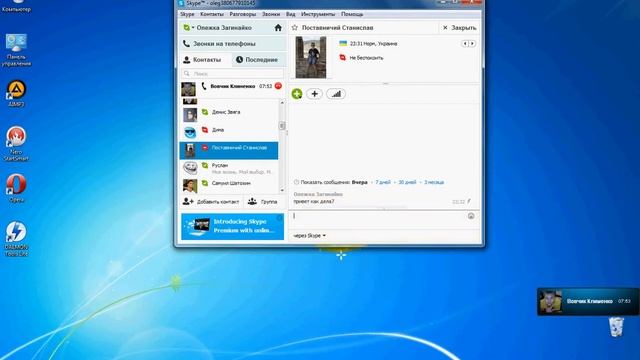Open the Recycle Bin desktop icon
640x360 pixels.
tap(616, 327)
